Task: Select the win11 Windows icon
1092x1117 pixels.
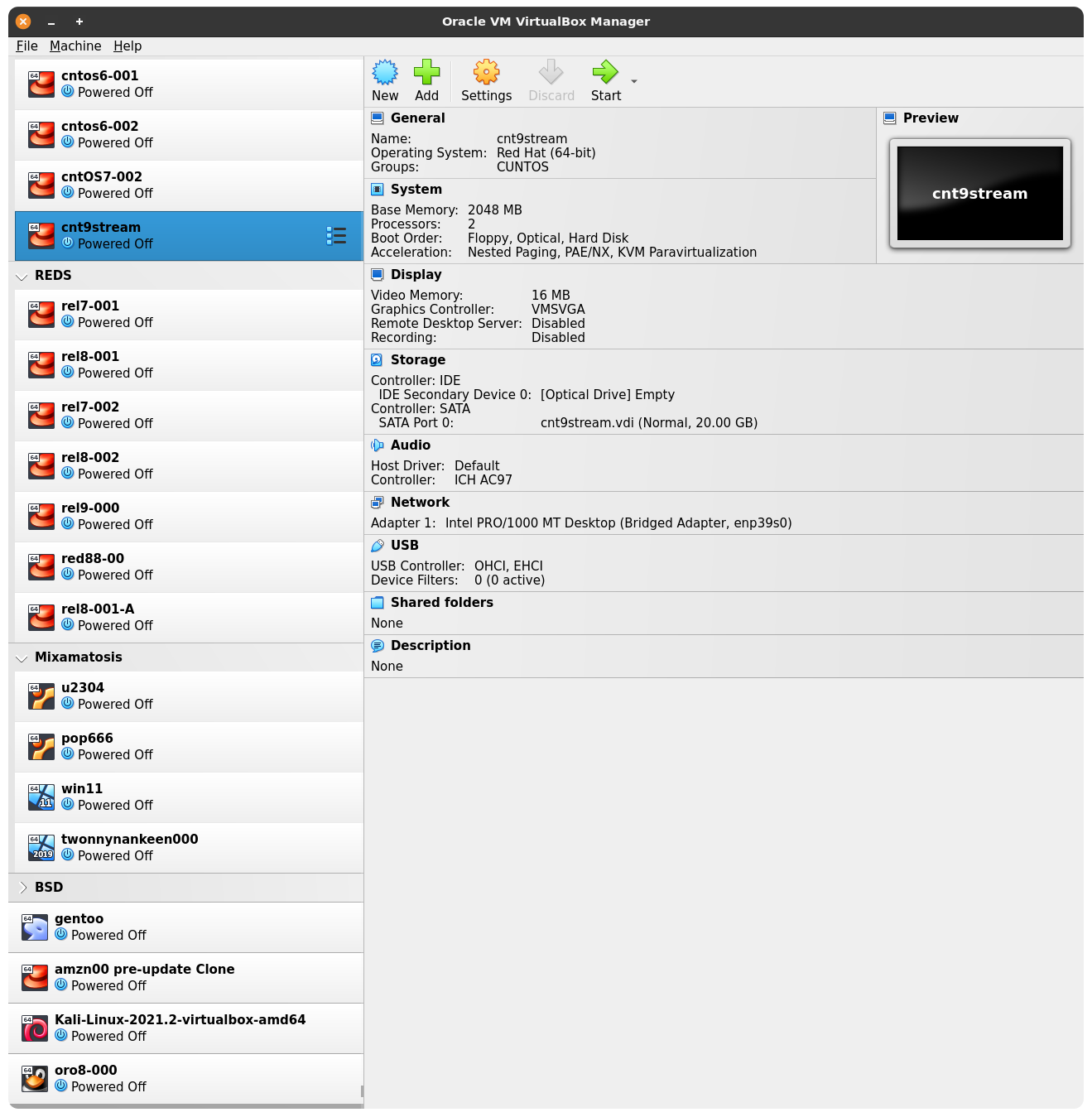Action: [41, 797]
